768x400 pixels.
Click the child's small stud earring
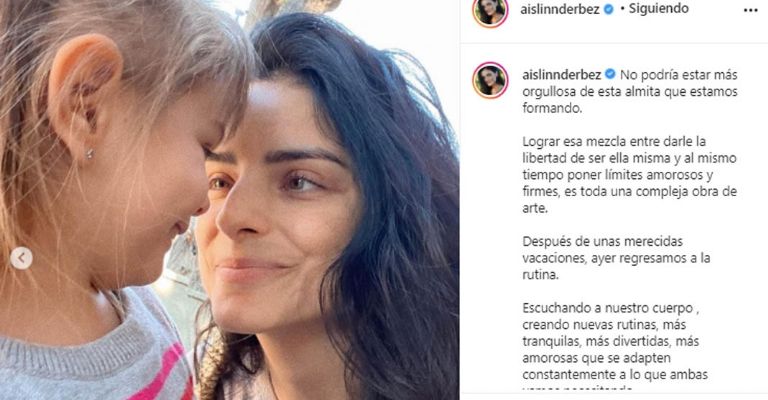point(89,154)
